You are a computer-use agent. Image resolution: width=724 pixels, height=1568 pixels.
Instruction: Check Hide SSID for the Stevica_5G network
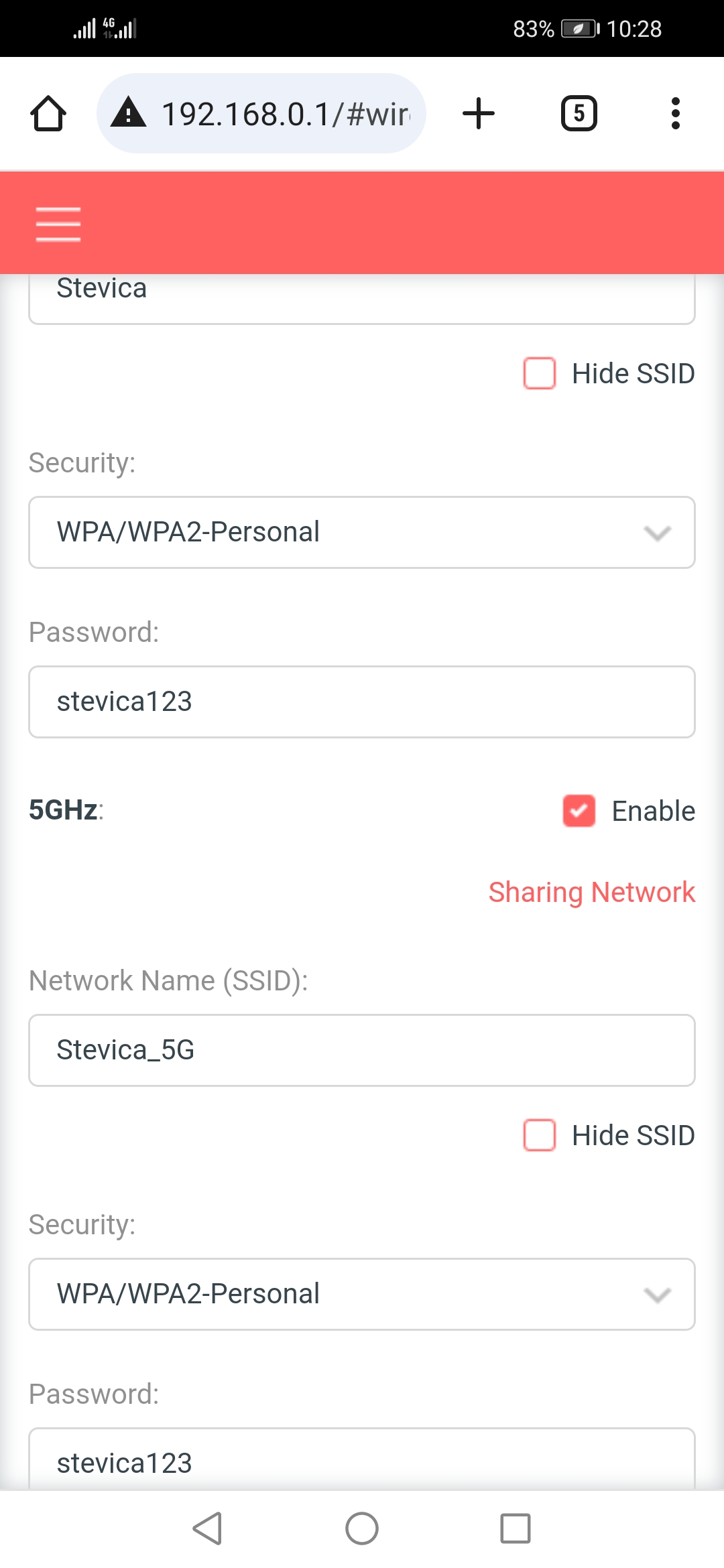(x=540, y=1135)
